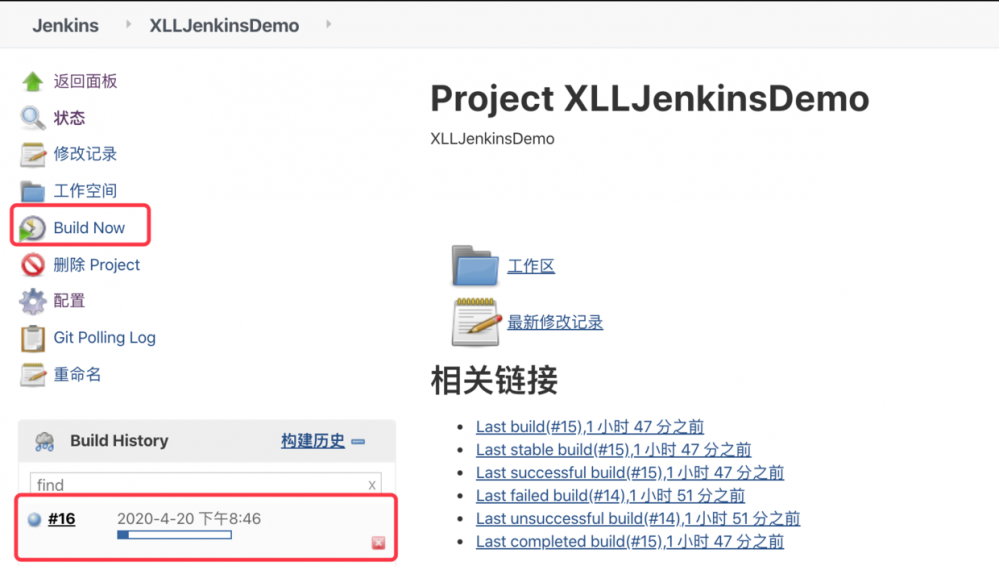The height and width of the screenshot is (566, 999).
Task: Click the Build Now clock icon
Action: pyautogui.click(x=32, y=228)
